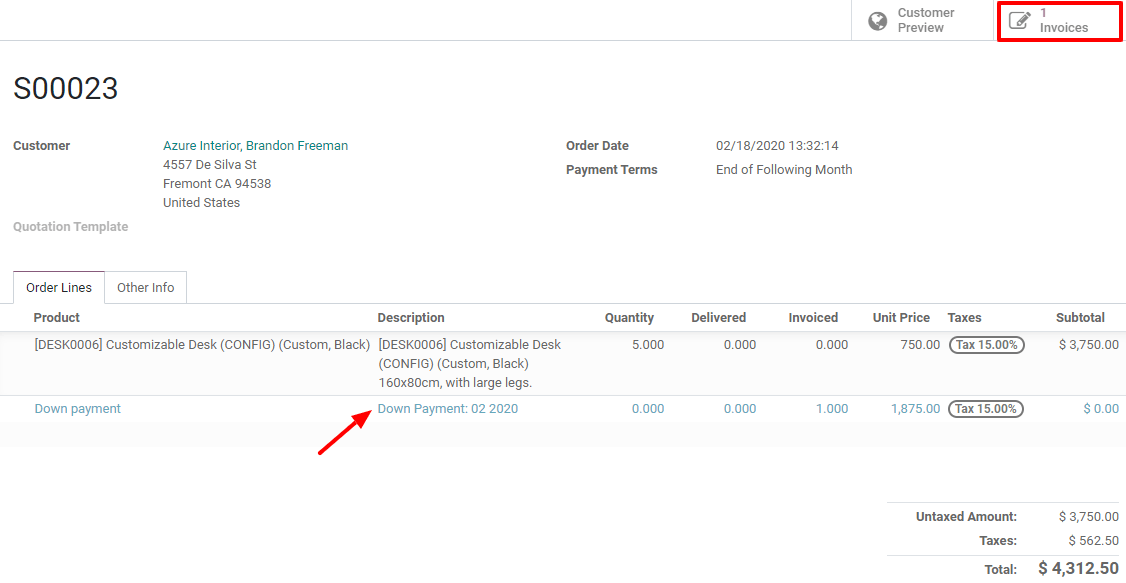
Task: Select the Order Lines tab
Action: pos(58,287)
